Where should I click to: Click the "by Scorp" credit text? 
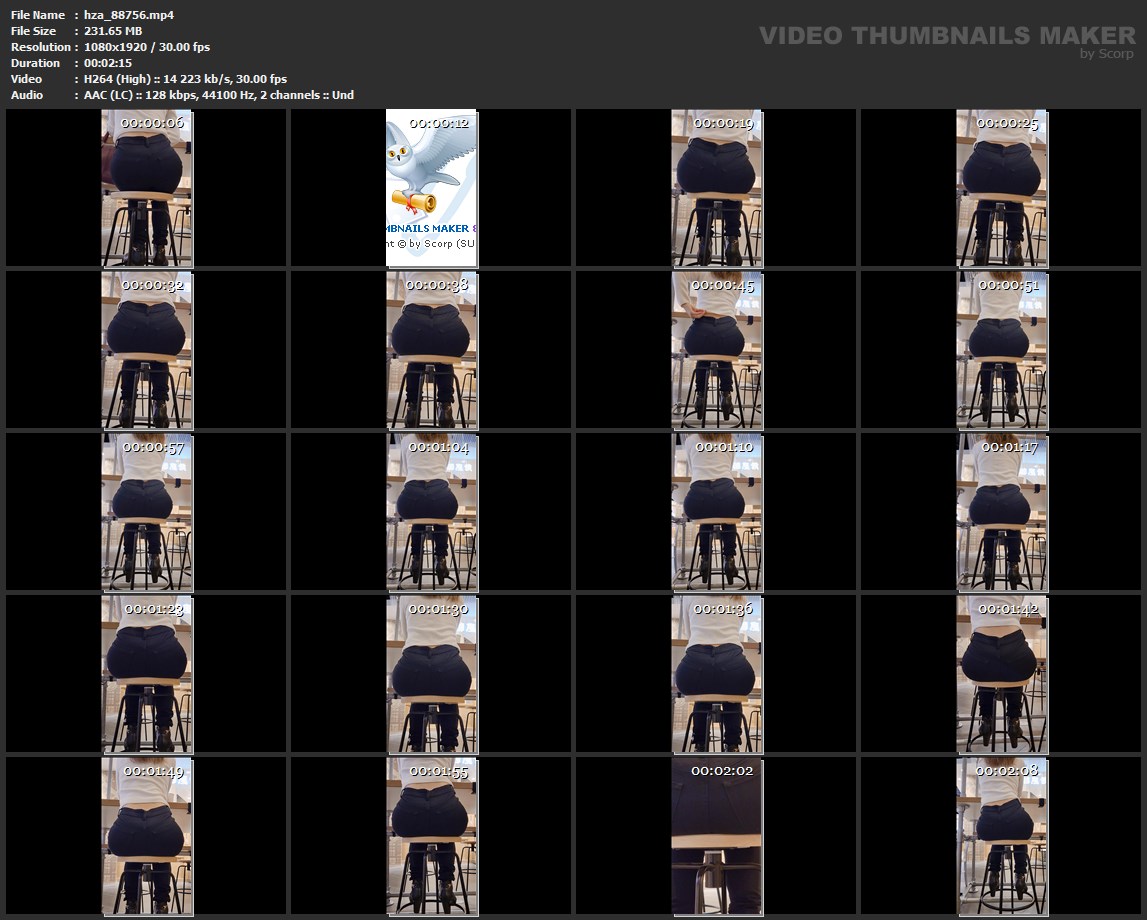pos(1107,54)
